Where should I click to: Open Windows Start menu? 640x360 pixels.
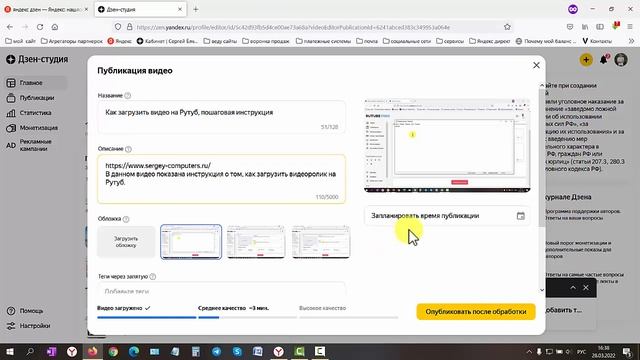pyautogui.click(x=9, y=351)
